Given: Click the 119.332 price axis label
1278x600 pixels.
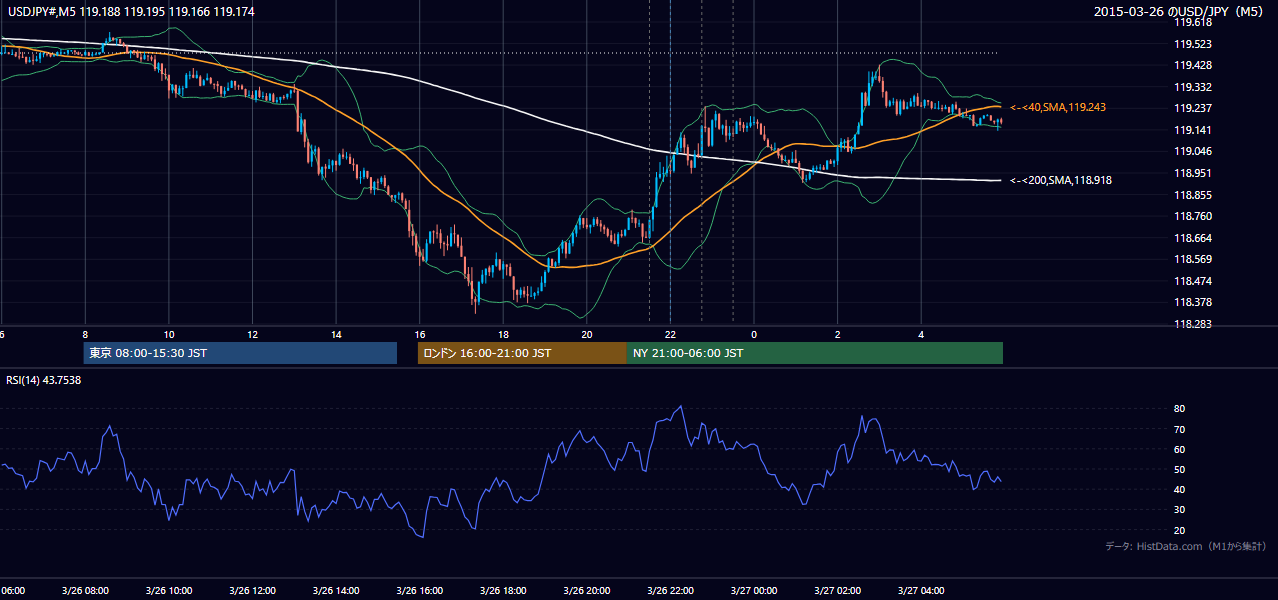Looking at the screenshot, I should [1194, 87].
